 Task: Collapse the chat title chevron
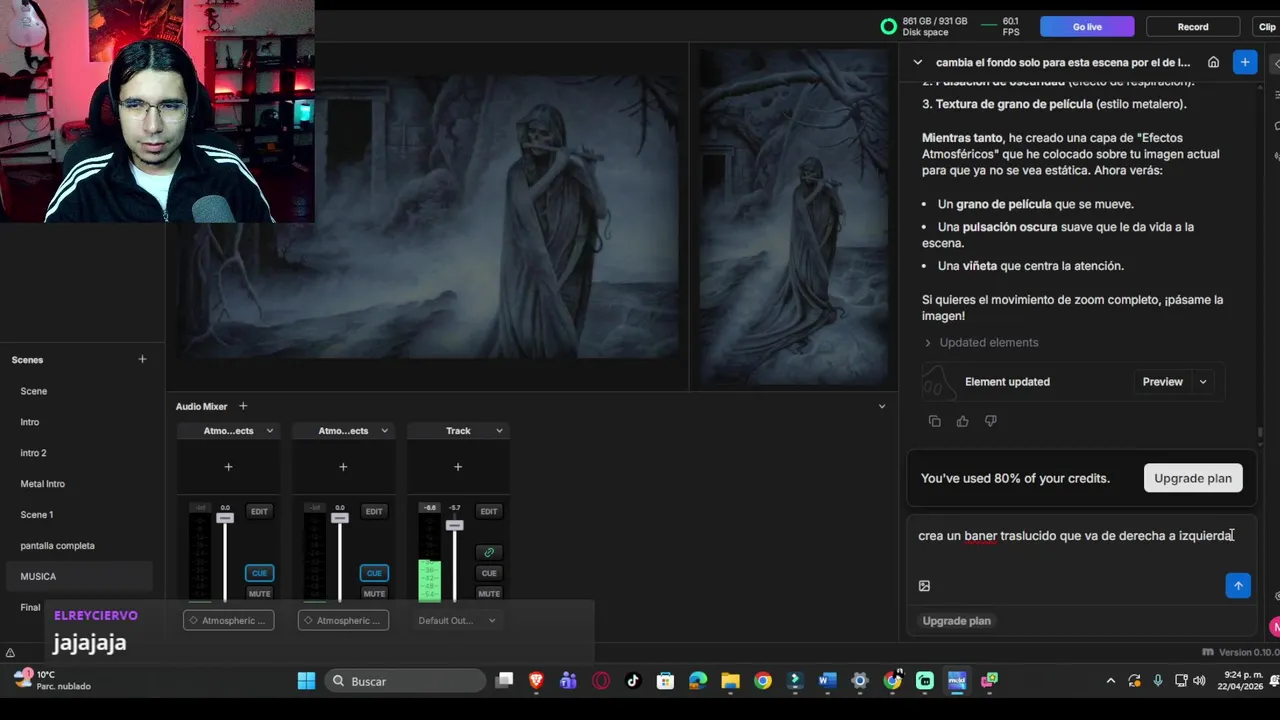click(x=918, y=62)
